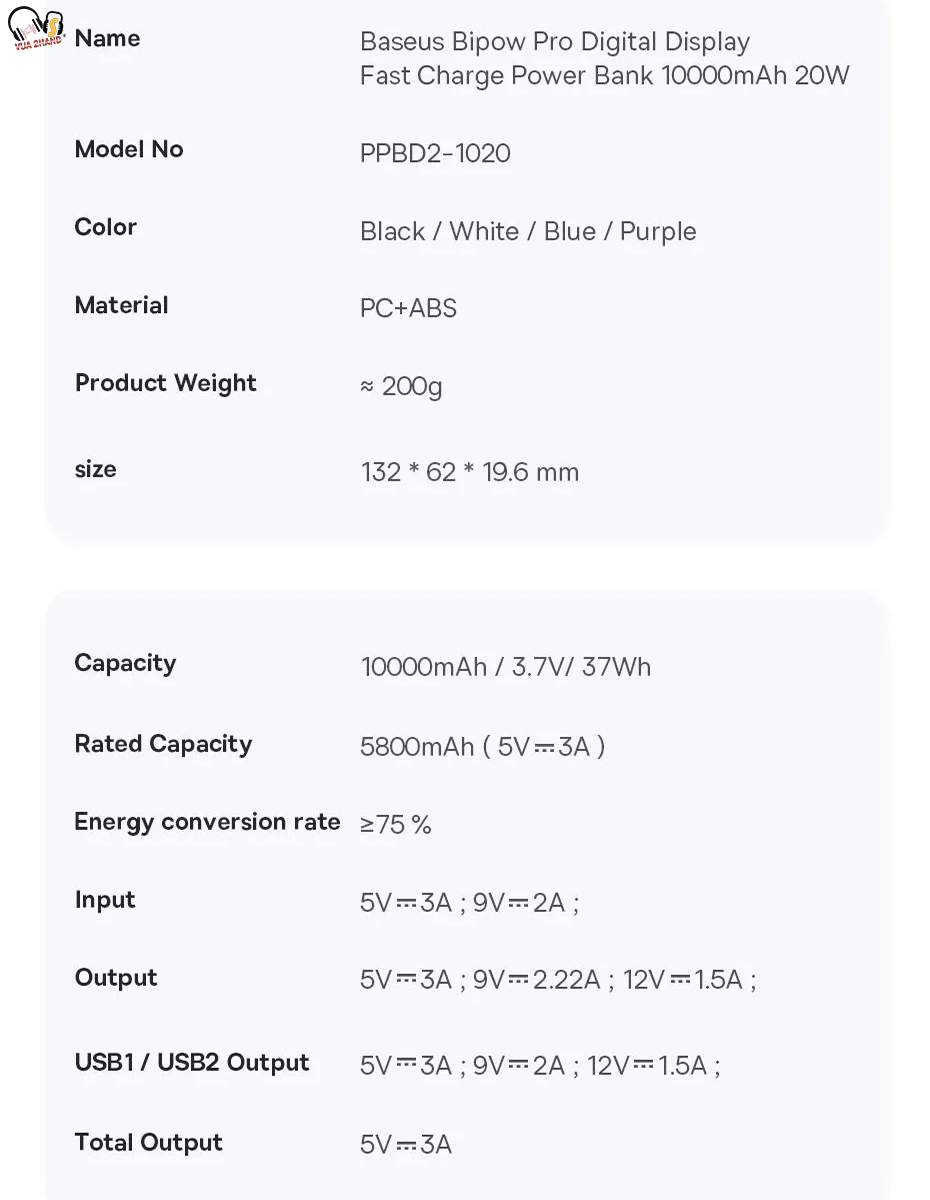The image size is (930, 1200).
Task: Select the PPBD2-1020 model number text
Action: tap(435, 153)
